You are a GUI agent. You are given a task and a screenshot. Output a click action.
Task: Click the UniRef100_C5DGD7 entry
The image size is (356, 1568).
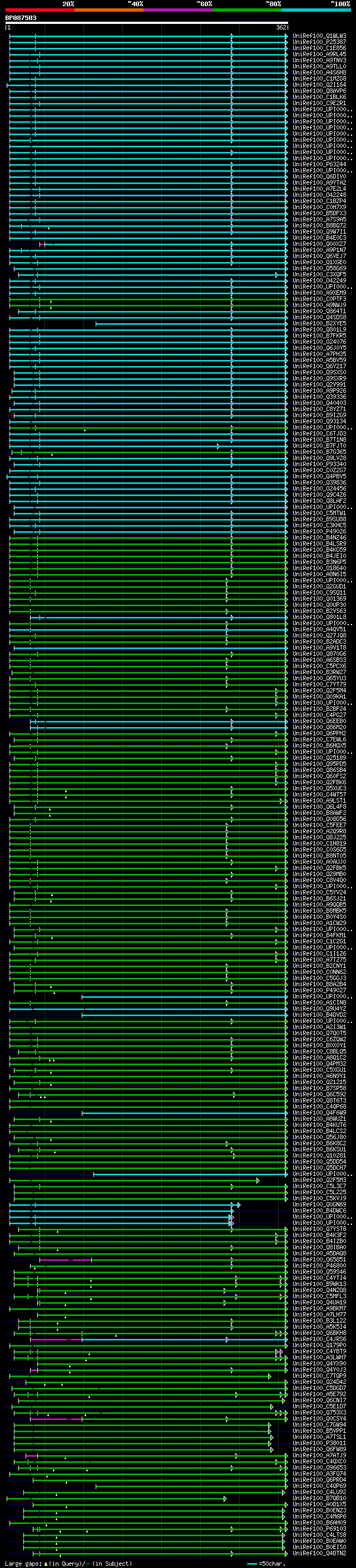pos(319,1388)
